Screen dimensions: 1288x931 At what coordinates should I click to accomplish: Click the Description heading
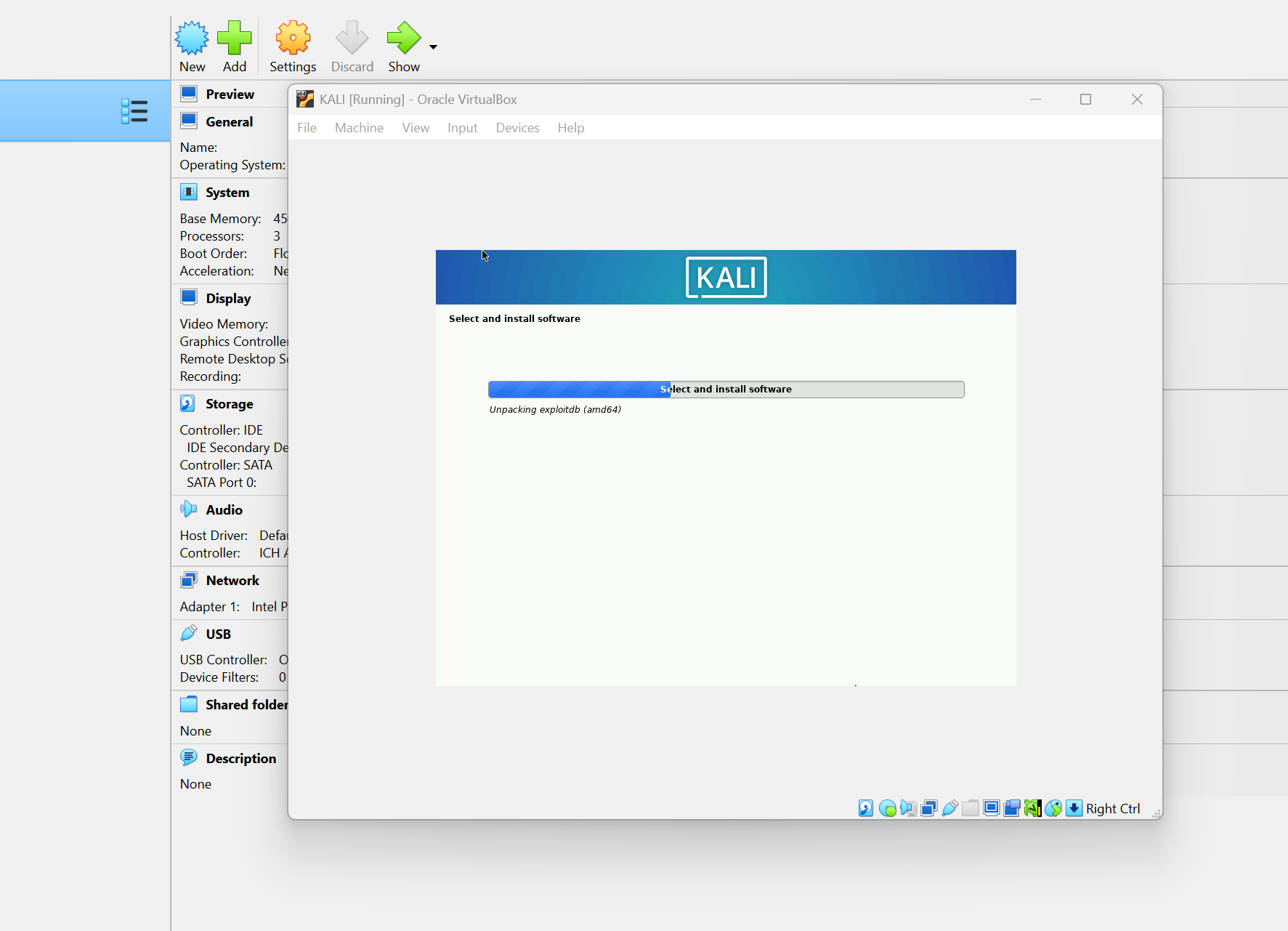tap(241, 759)
